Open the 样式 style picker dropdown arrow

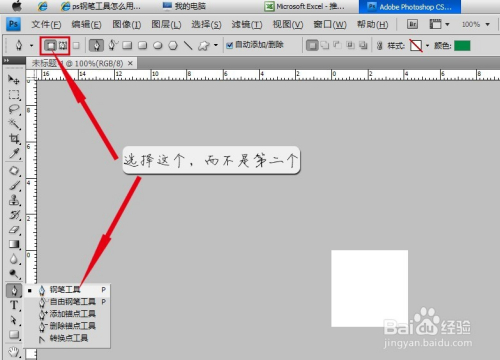pos(427,46)
